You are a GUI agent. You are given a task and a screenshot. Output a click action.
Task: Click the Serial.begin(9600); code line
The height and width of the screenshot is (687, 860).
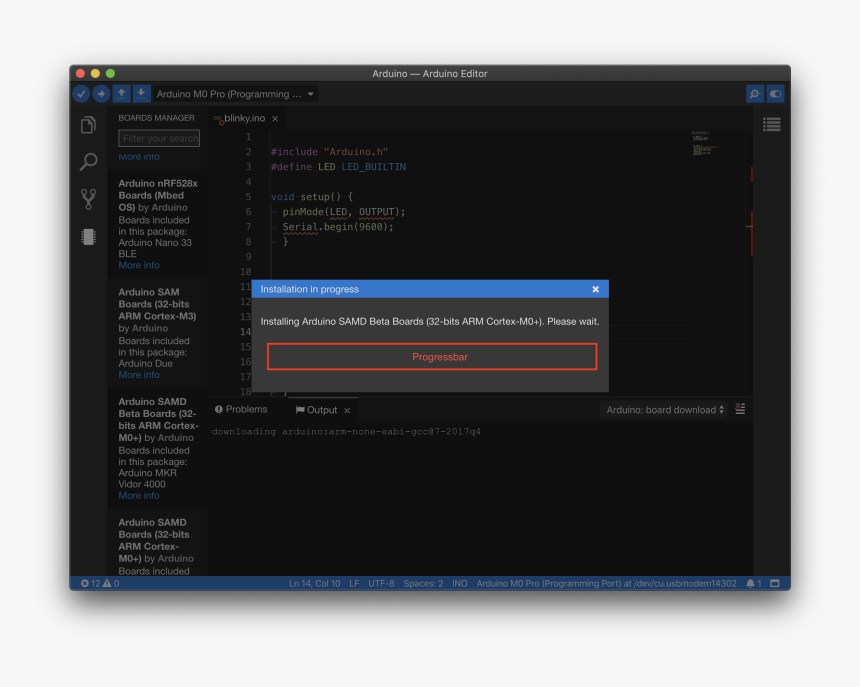(x=338, y=227)
